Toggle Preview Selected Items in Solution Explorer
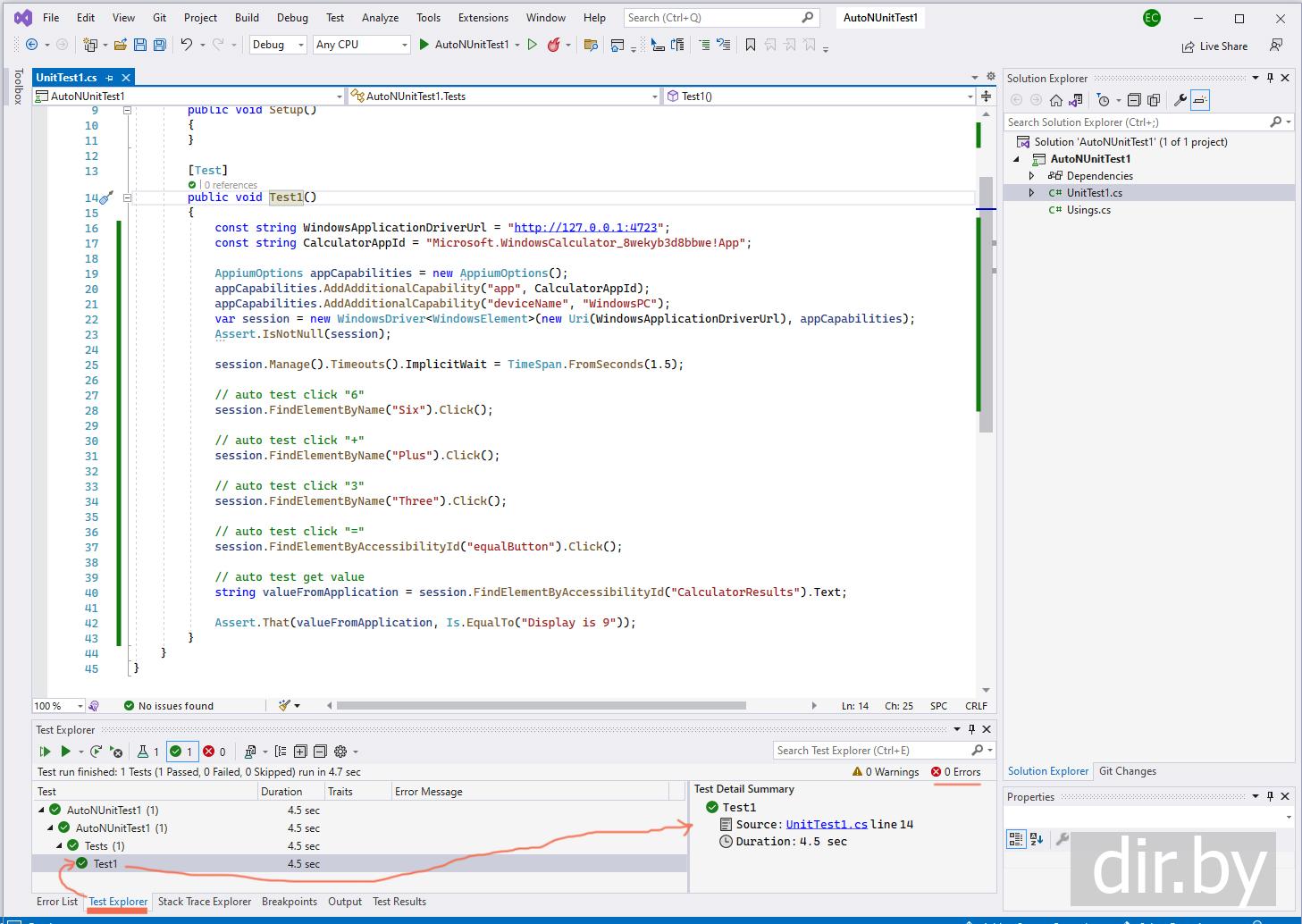The height and width of the screenshot is (924, 1302). (1200, 100)
